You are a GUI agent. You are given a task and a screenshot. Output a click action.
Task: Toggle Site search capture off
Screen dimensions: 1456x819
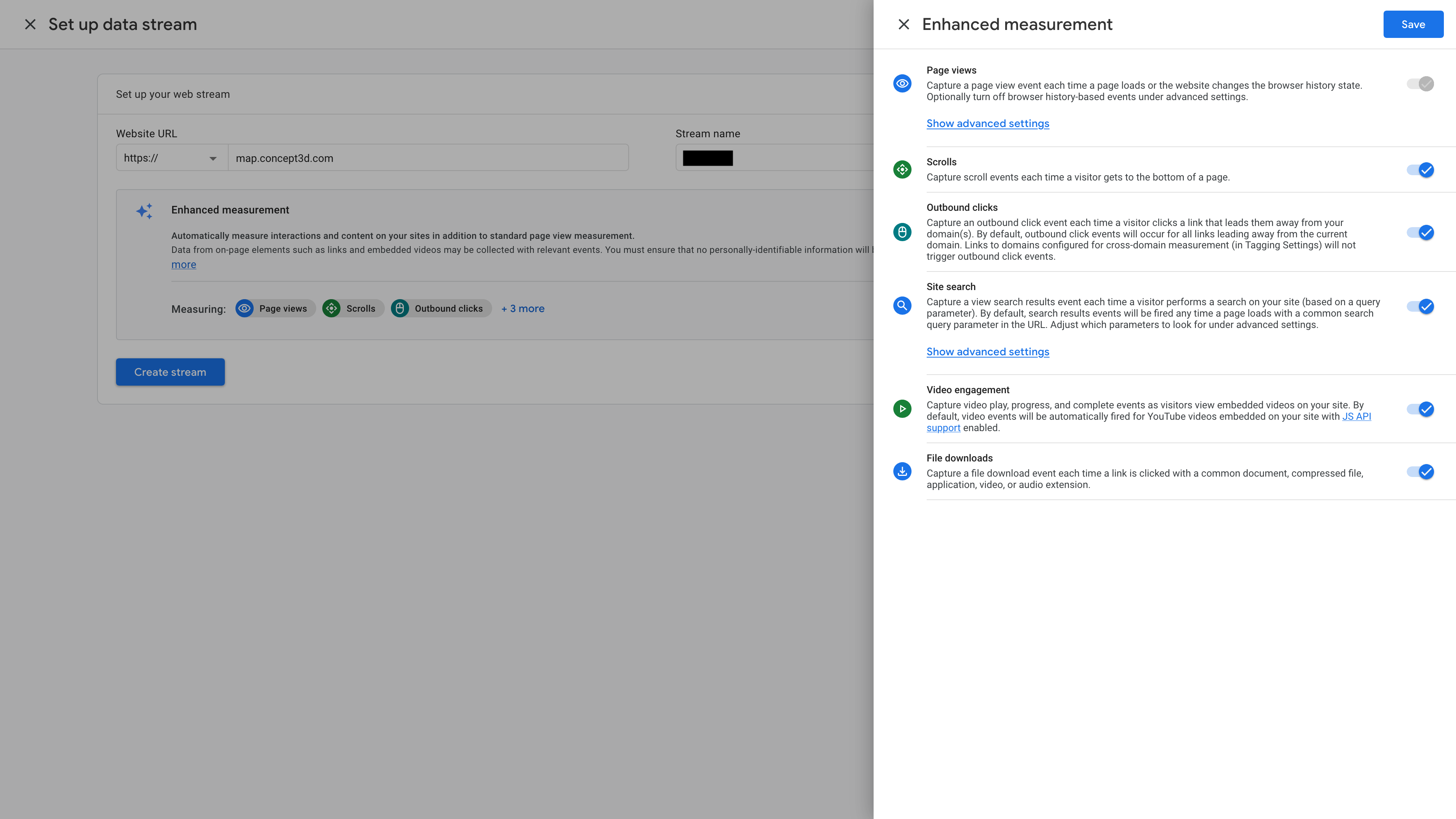click(x=1420, y=306)
